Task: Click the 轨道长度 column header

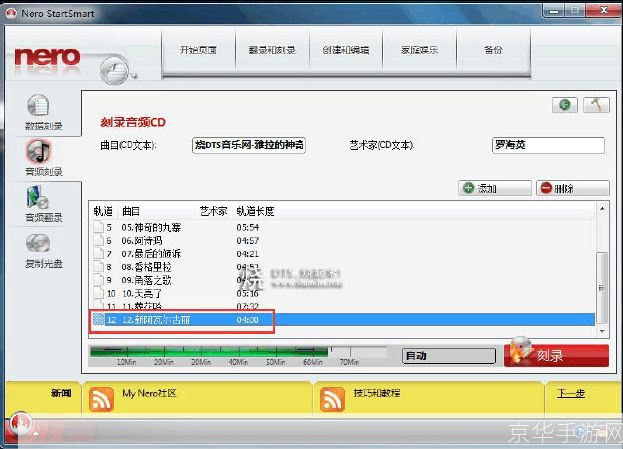Action: (255, 211)
